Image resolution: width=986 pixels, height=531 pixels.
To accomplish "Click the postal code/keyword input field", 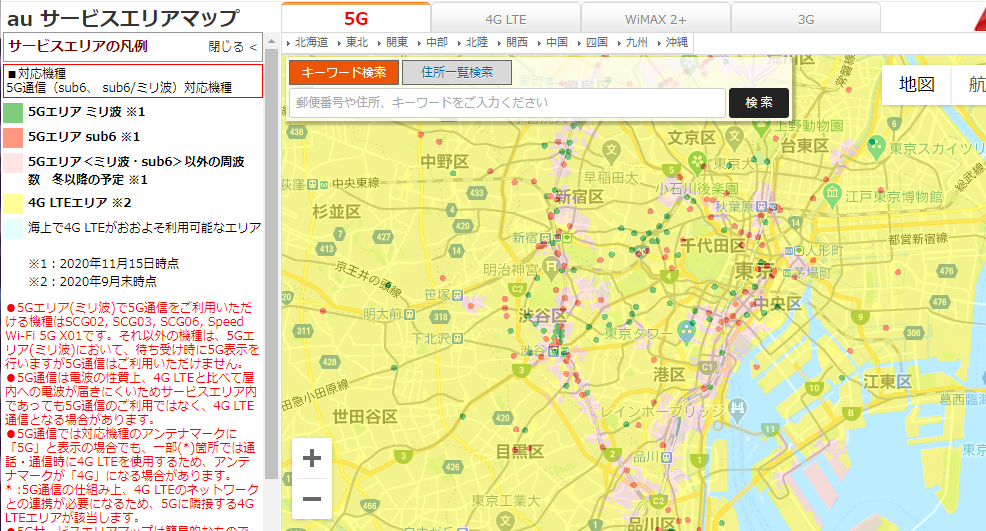I will pos(507,103).
